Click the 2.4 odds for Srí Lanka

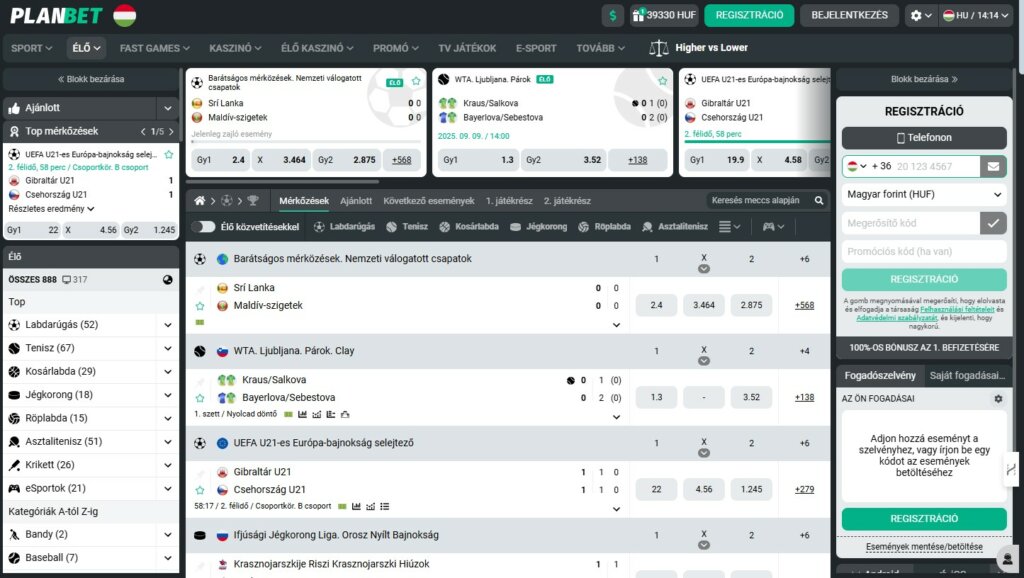pyautogui.click(x=656, y=305)
